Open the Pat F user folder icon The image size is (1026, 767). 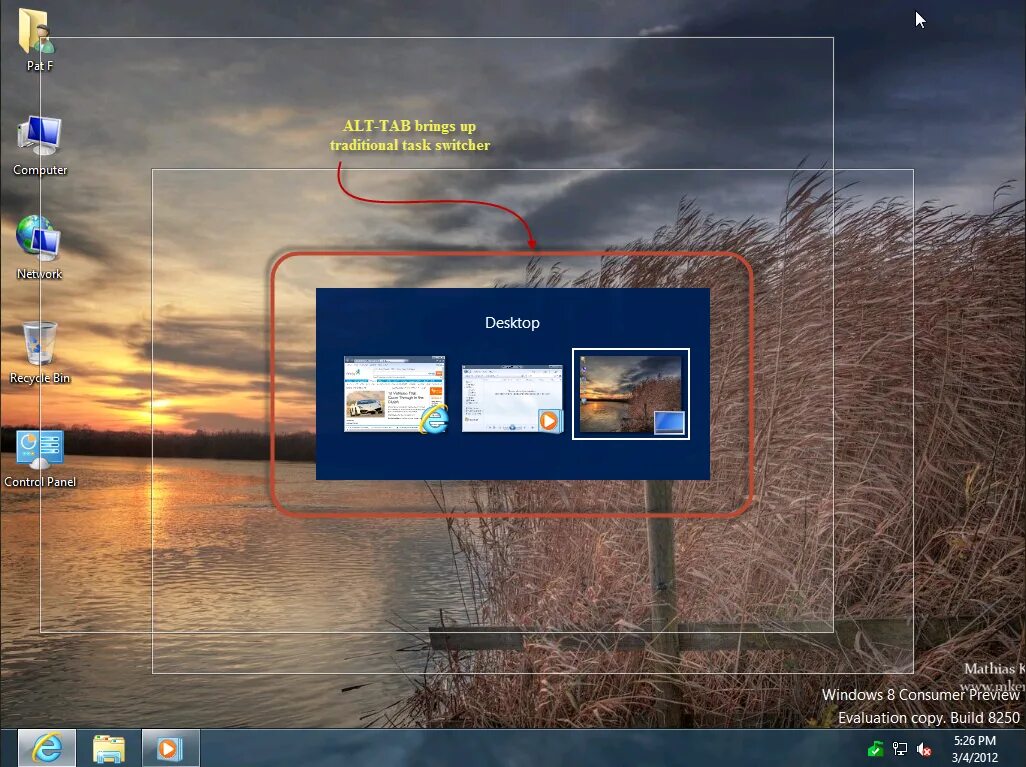[x=37, y=31]
